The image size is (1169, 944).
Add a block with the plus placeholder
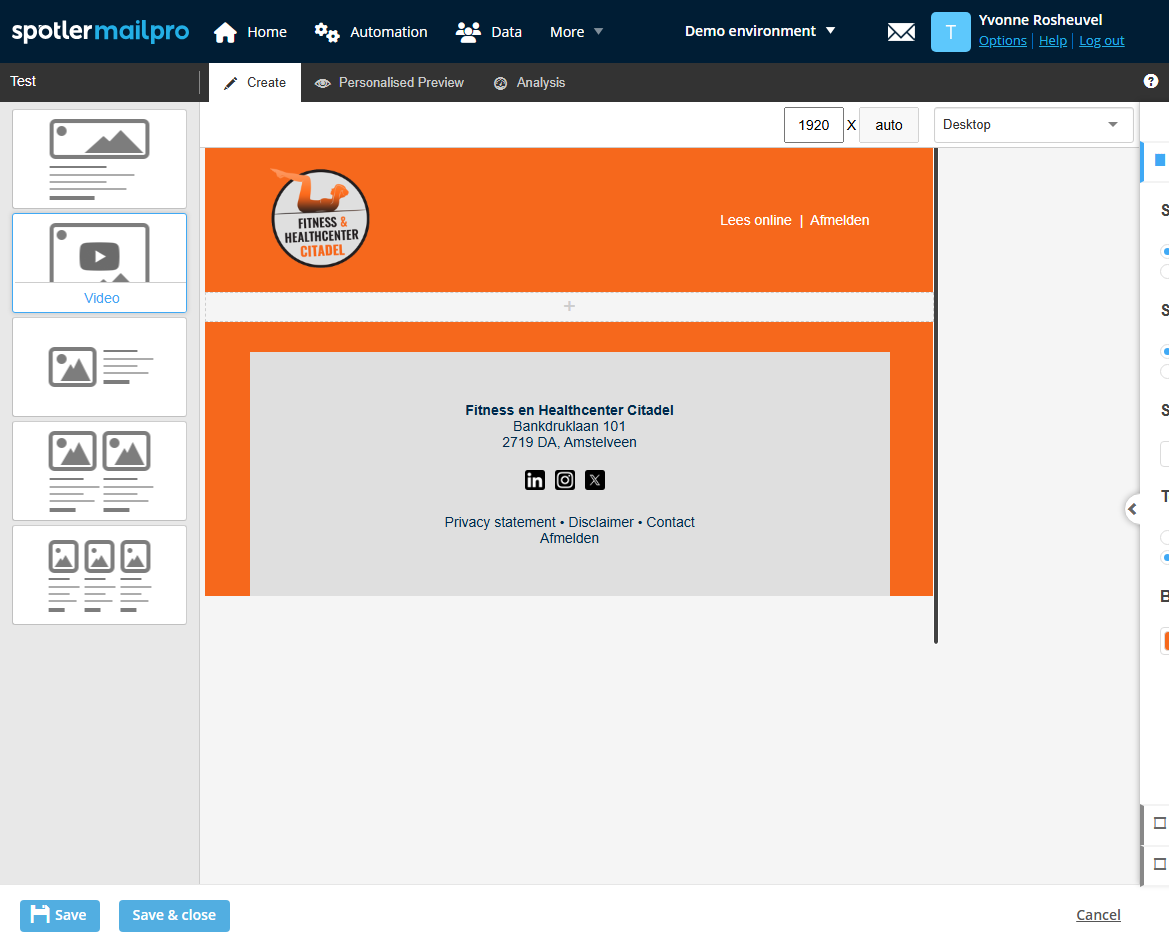pos(569,306)
